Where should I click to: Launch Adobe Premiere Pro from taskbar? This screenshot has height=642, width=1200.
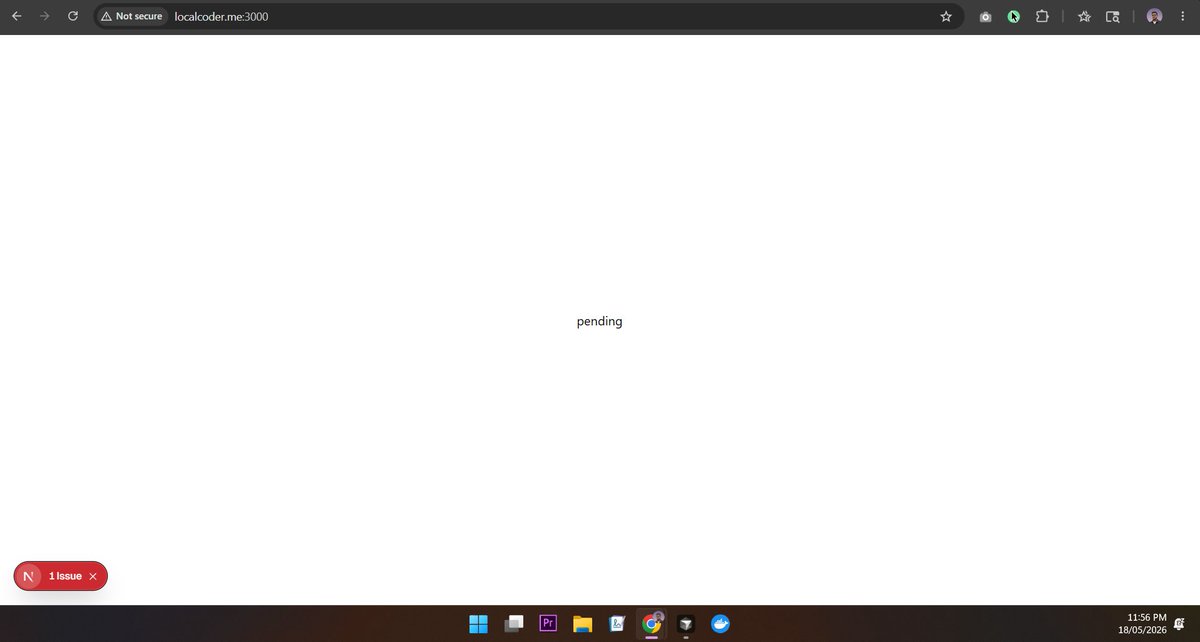click(x=548, y=624)
